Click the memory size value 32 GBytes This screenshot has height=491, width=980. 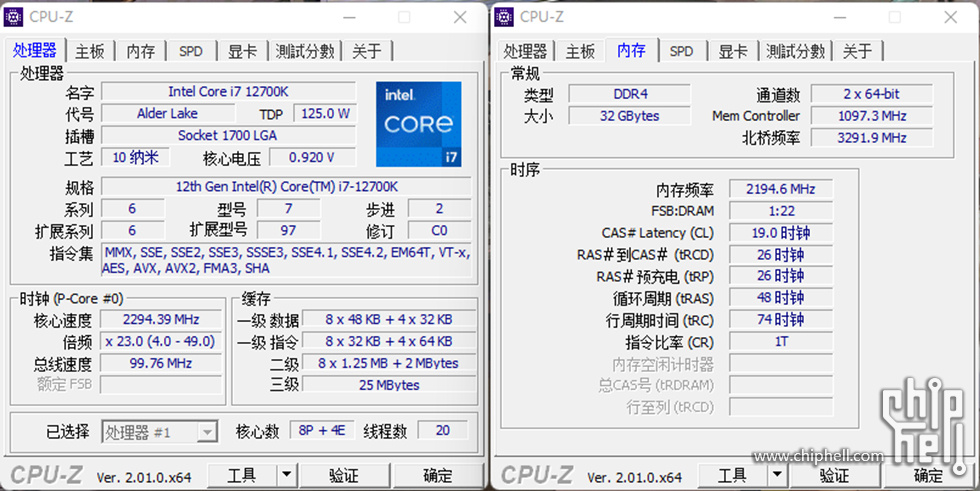coord(630,116)
